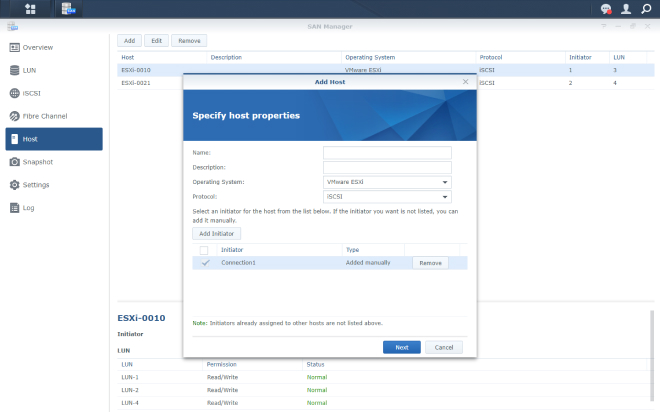Click the search magnifier icon
The width and height of the screenshot is (660, 412).
tap(646, 9)
